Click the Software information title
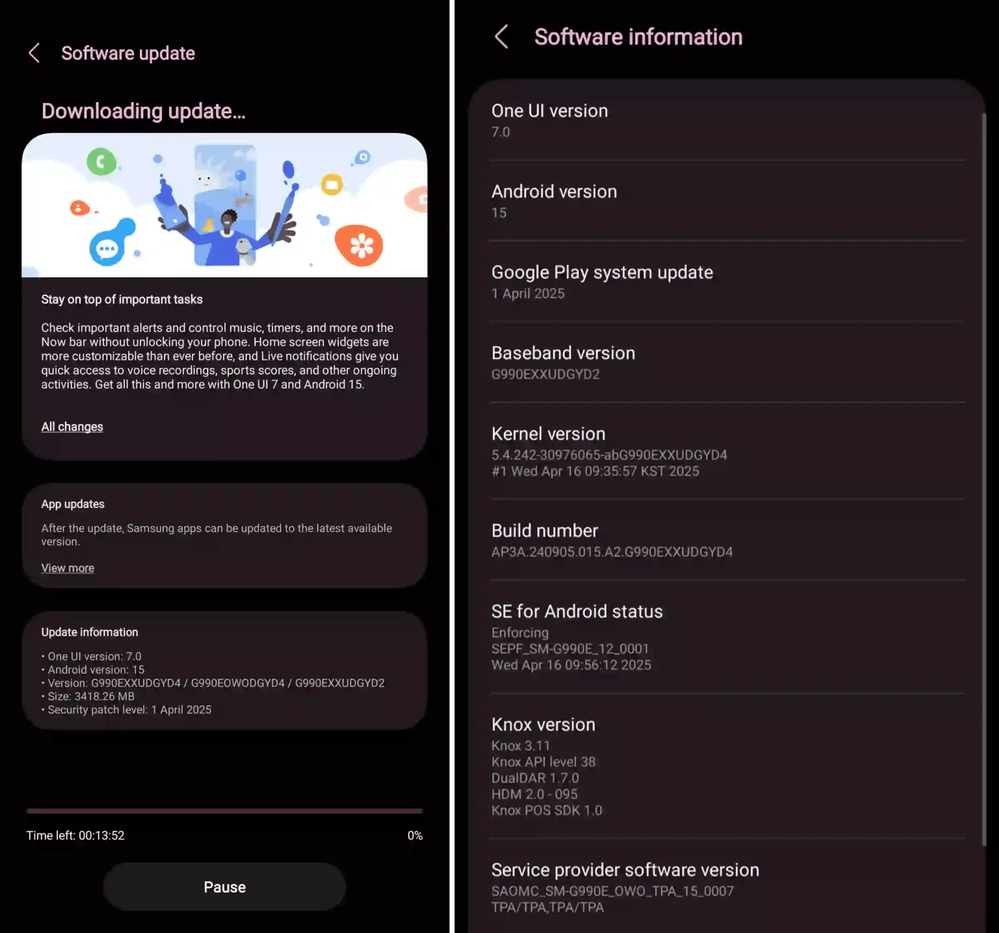The height and width of the screenshot is (933, 999). [638, 37]
